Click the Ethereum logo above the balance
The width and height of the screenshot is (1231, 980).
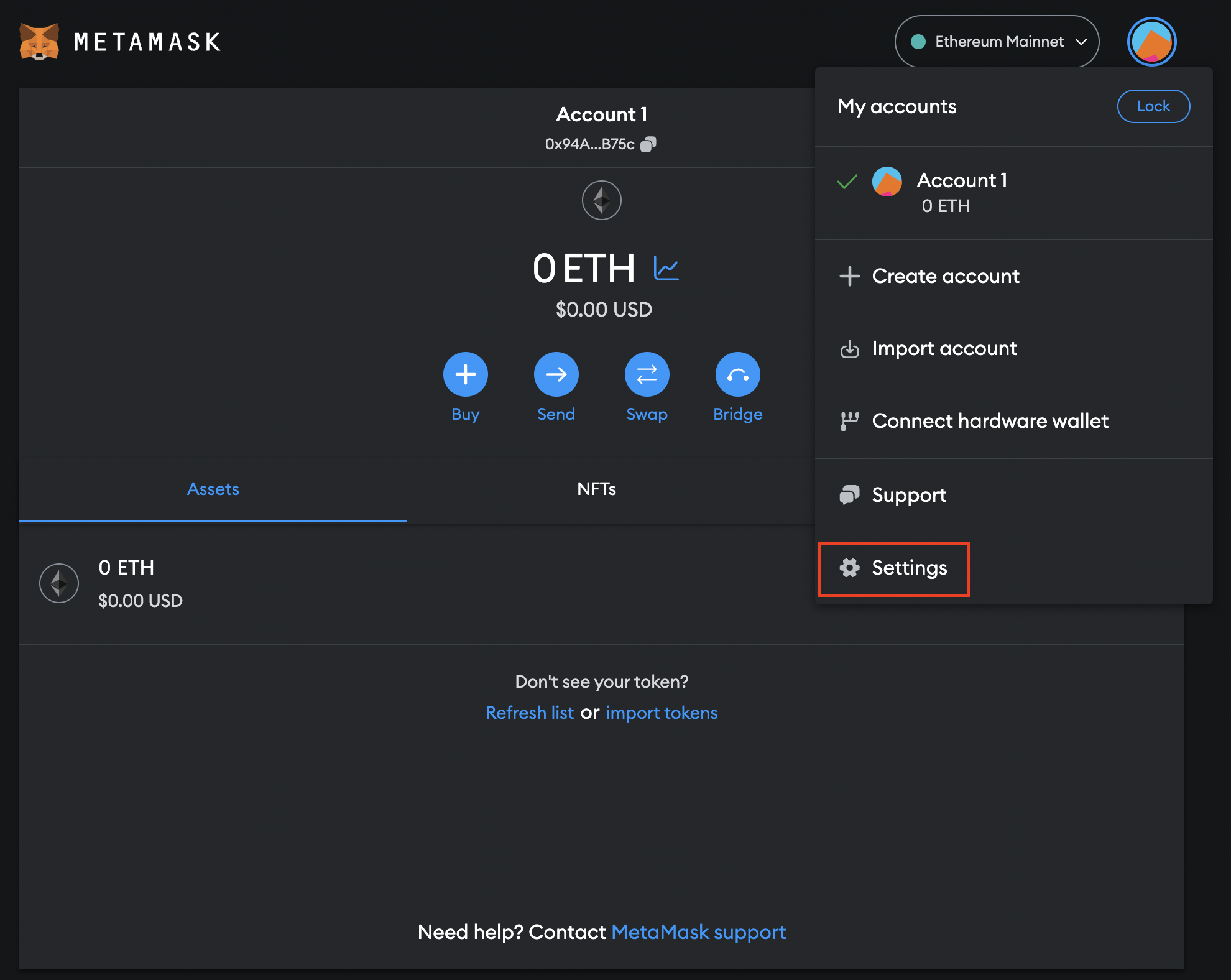click(601, 200)
